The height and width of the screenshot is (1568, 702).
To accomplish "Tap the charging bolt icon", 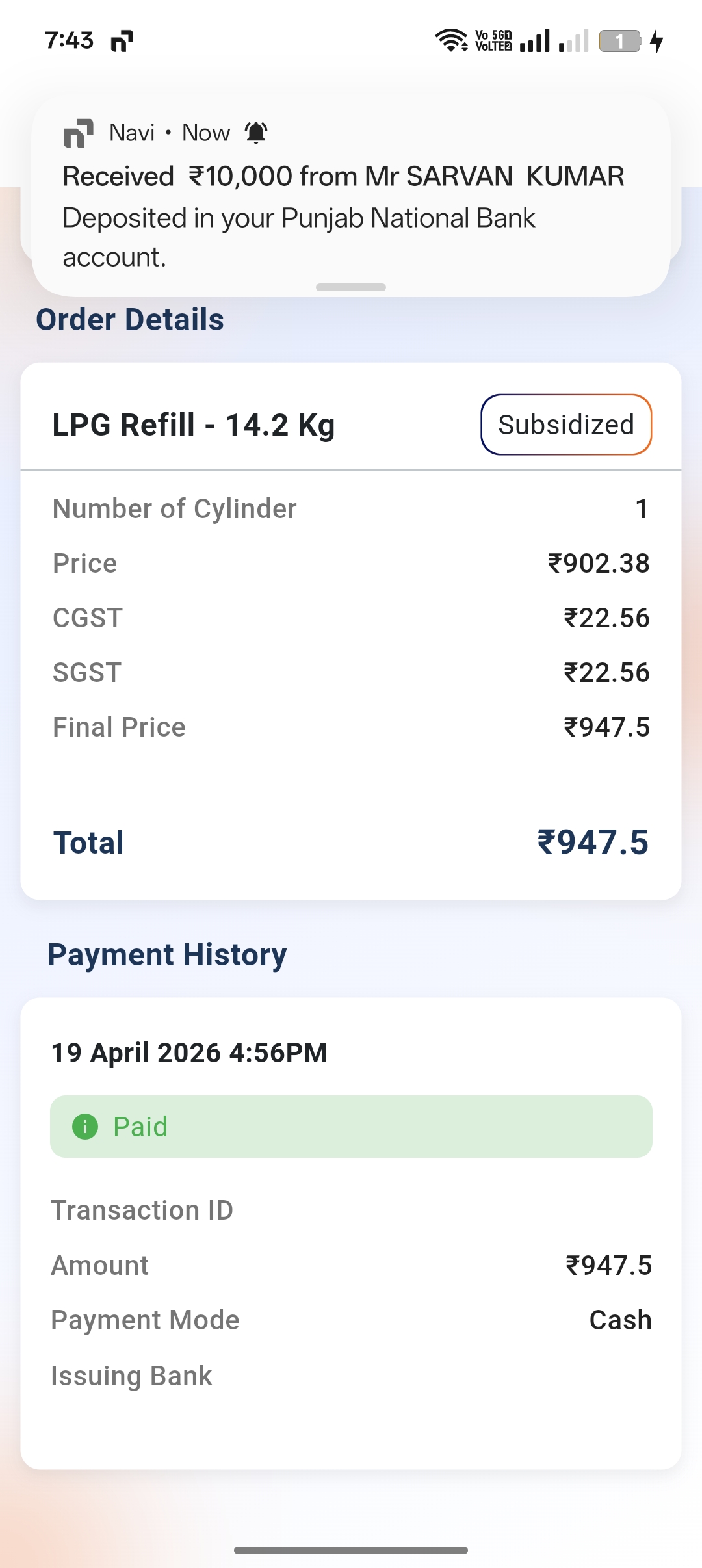I will tap(657, 41).
